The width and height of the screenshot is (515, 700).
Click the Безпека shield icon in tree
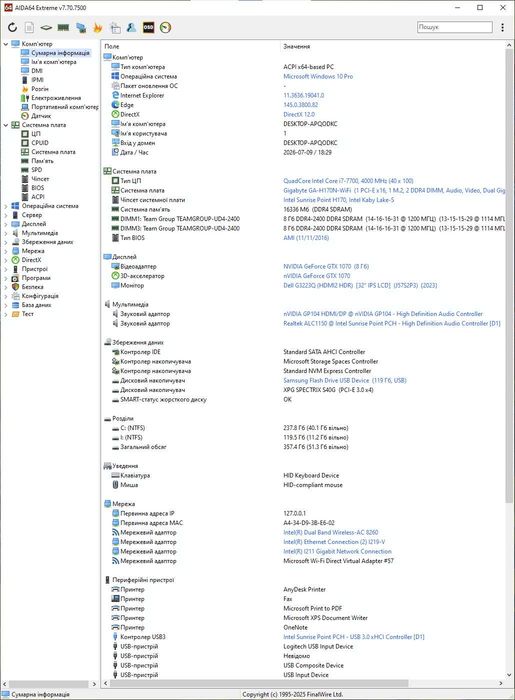pos(15,287)
